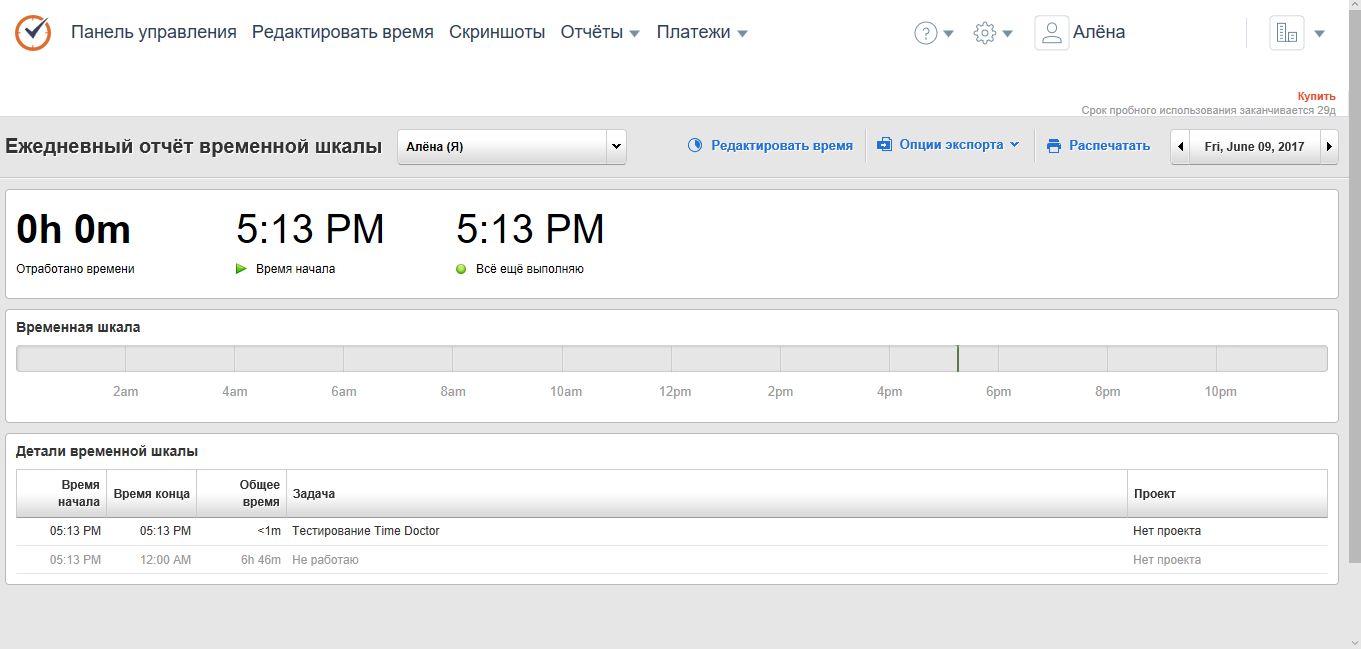Screen dimensions: 1361x649
Task: Open Нет проекта for Тестирование Time Doctor
Action: [x=1168, y=531]
